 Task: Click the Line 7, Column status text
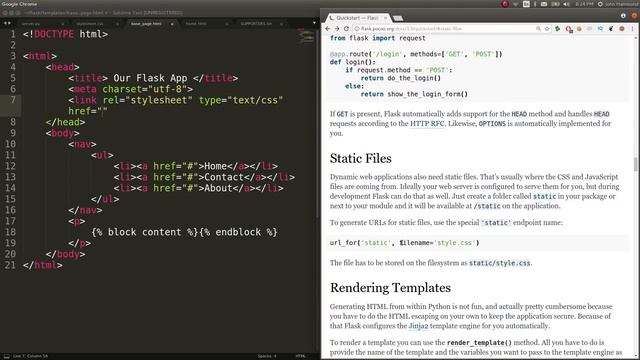tap(30, 356)
